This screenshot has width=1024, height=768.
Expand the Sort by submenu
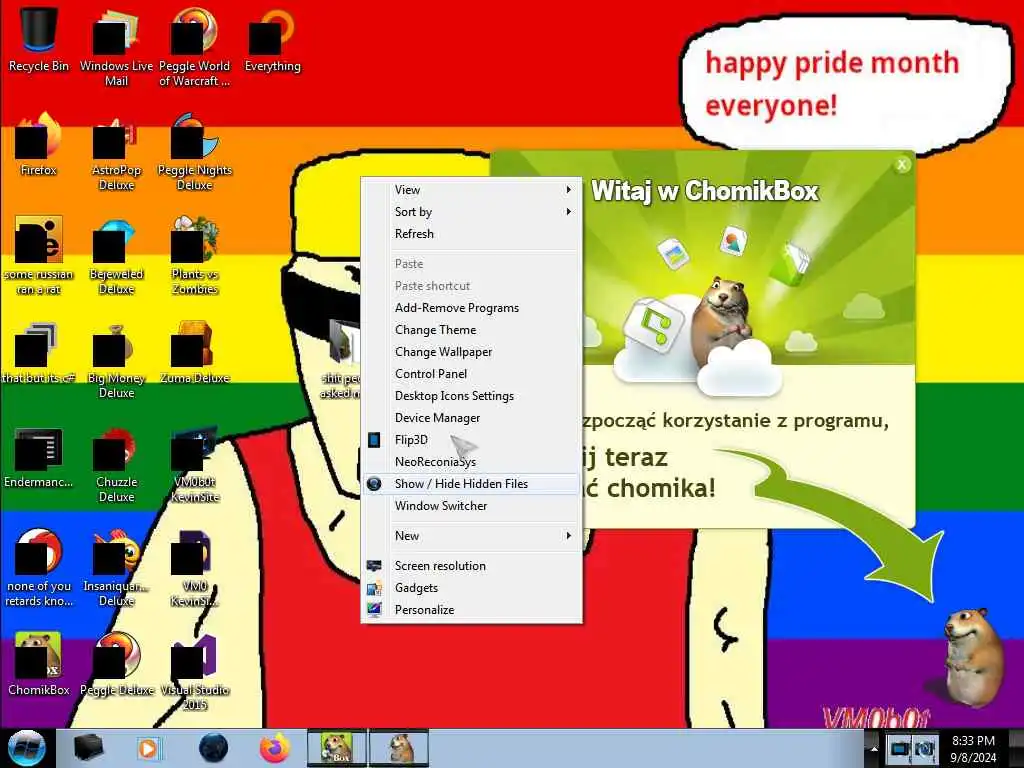click(x=471, y=212)
